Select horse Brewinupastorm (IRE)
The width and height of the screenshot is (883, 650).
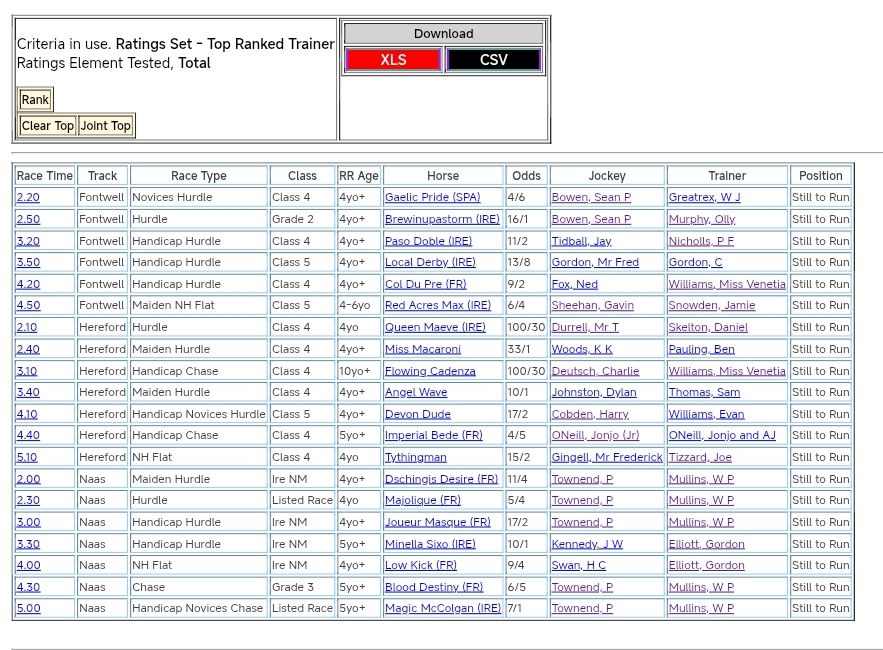(x=442, y=220)
